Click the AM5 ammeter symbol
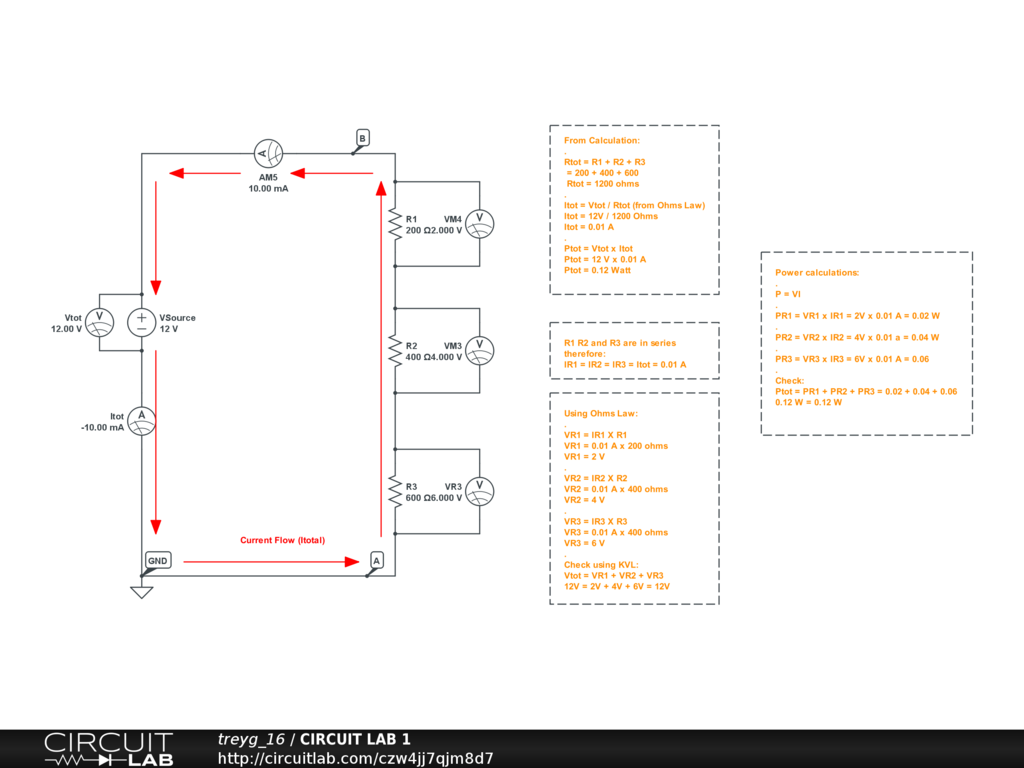The width and height of the screenshot is (1024, 768). tap(269, 153)
